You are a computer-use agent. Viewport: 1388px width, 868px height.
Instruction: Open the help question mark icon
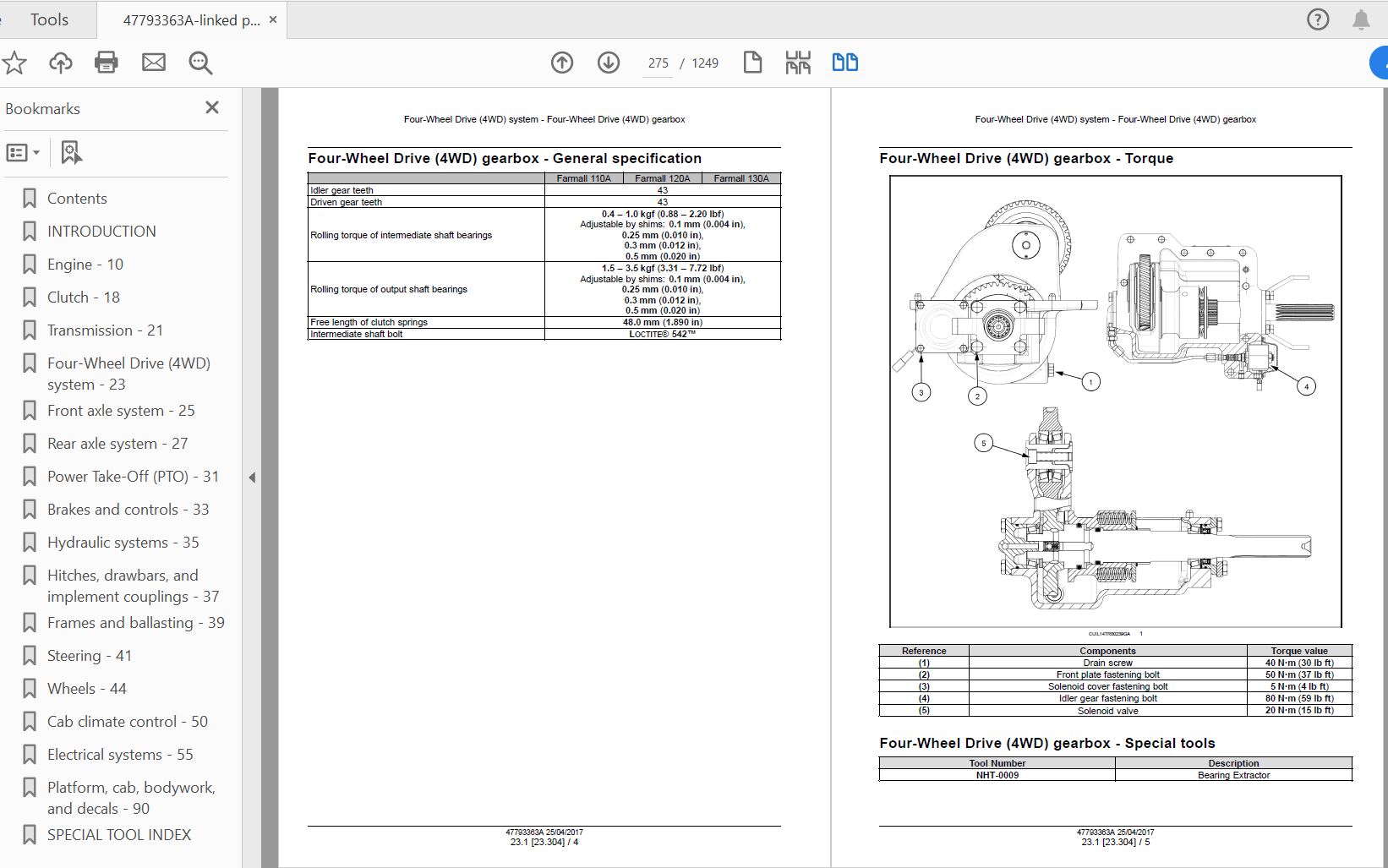[1318, 19]
